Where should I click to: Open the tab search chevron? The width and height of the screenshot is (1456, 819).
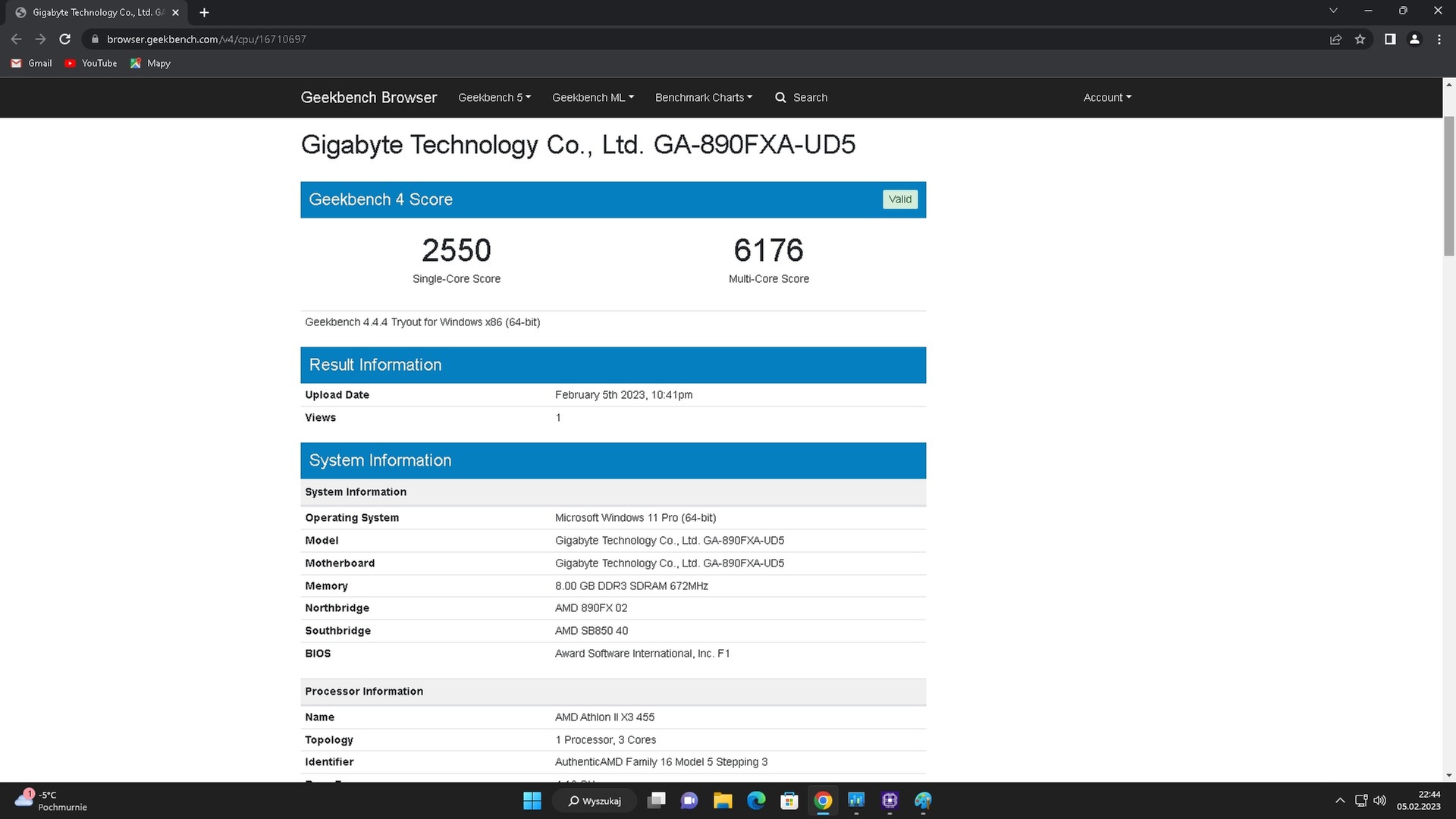[x=1333, y=11]
